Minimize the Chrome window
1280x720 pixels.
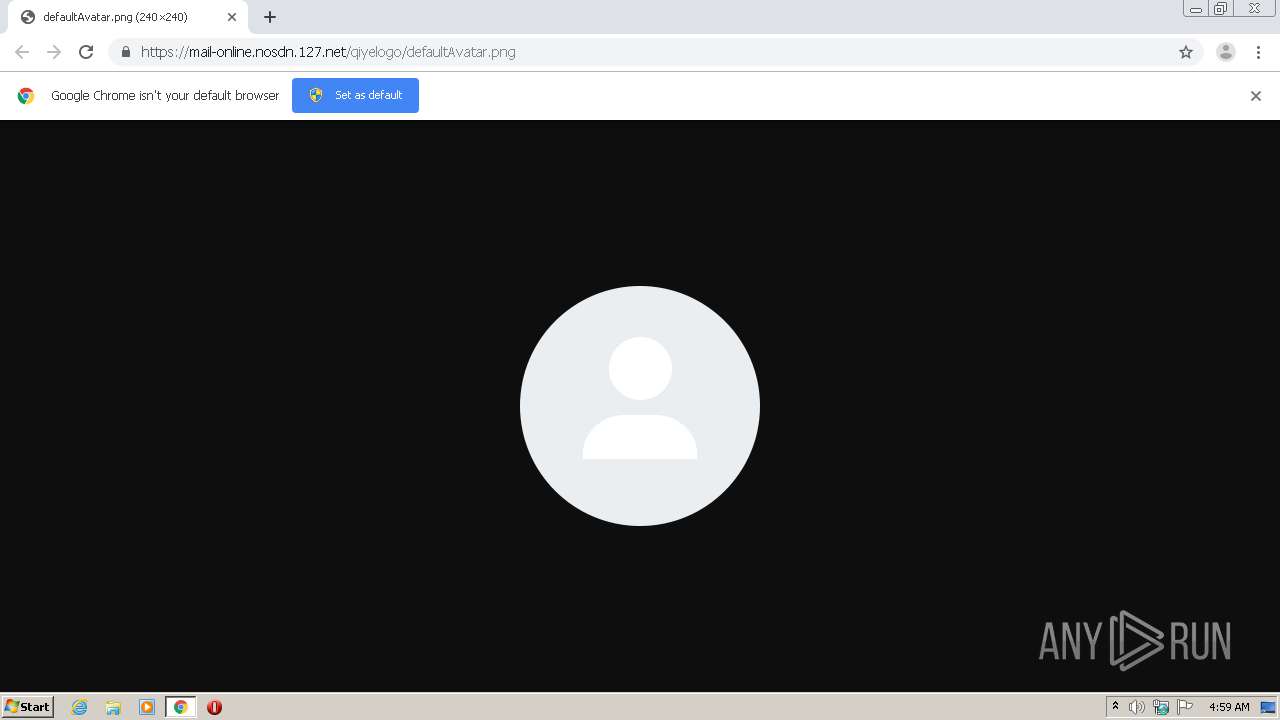click(x=1196, y=9)
